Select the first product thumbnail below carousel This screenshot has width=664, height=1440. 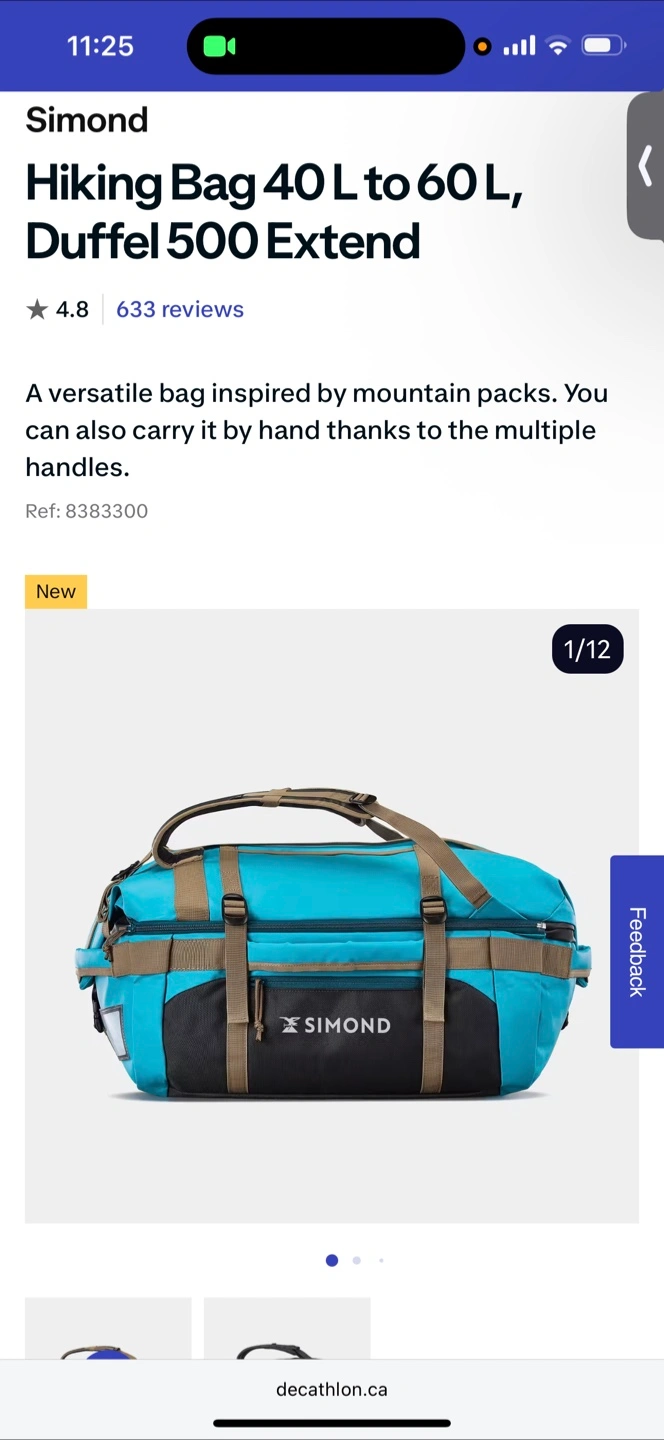coord(108,1328)
